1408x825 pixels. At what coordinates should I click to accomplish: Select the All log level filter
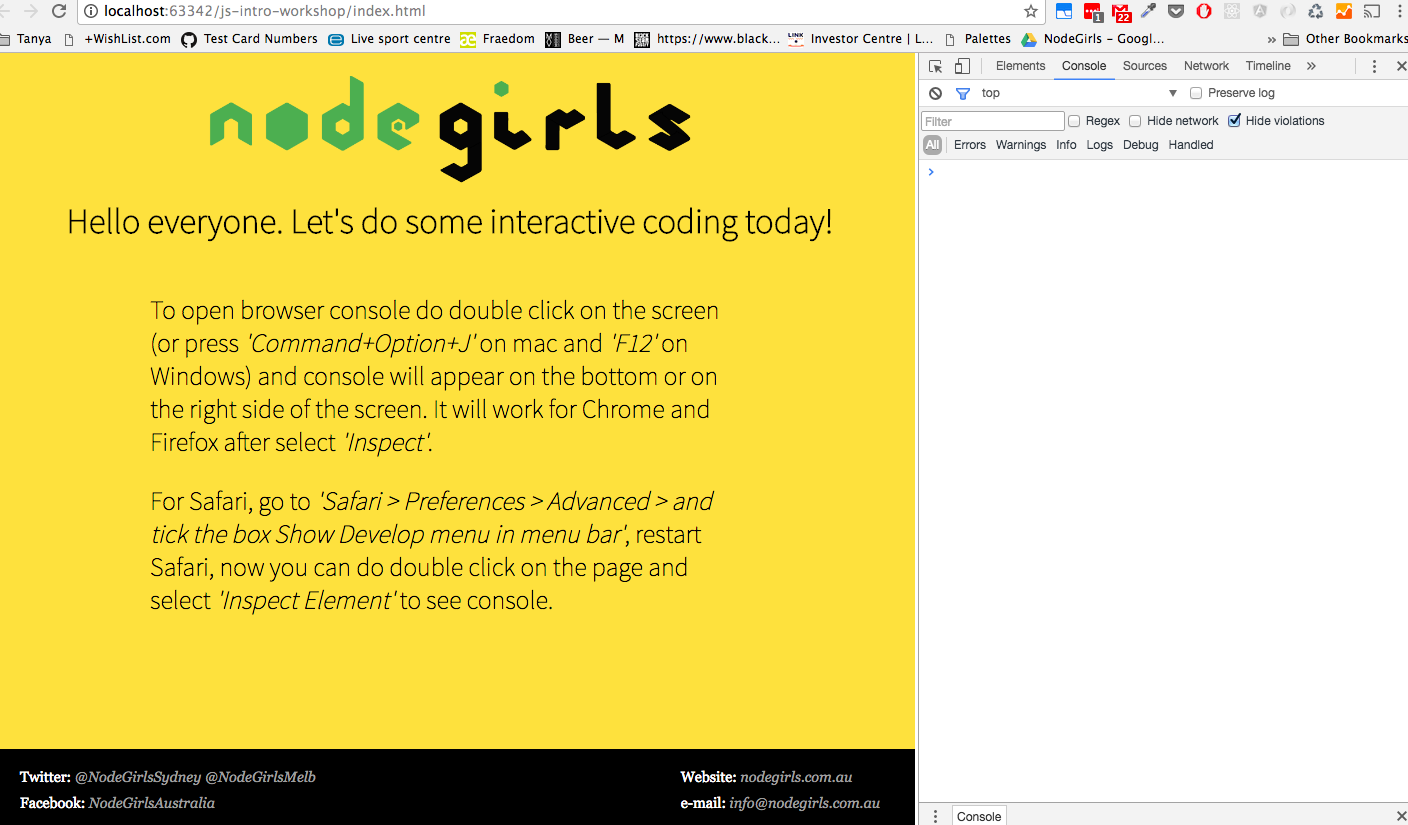click(x=932, y=145)
